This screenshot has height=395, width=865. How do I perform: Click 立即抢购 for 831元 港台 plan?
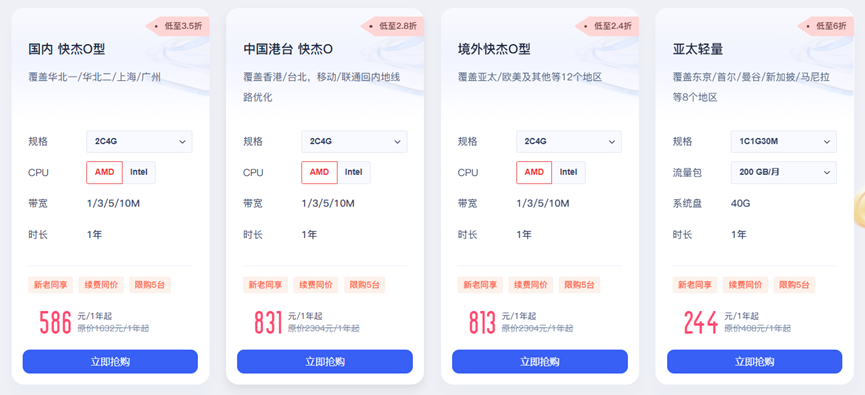click(325, 362)
